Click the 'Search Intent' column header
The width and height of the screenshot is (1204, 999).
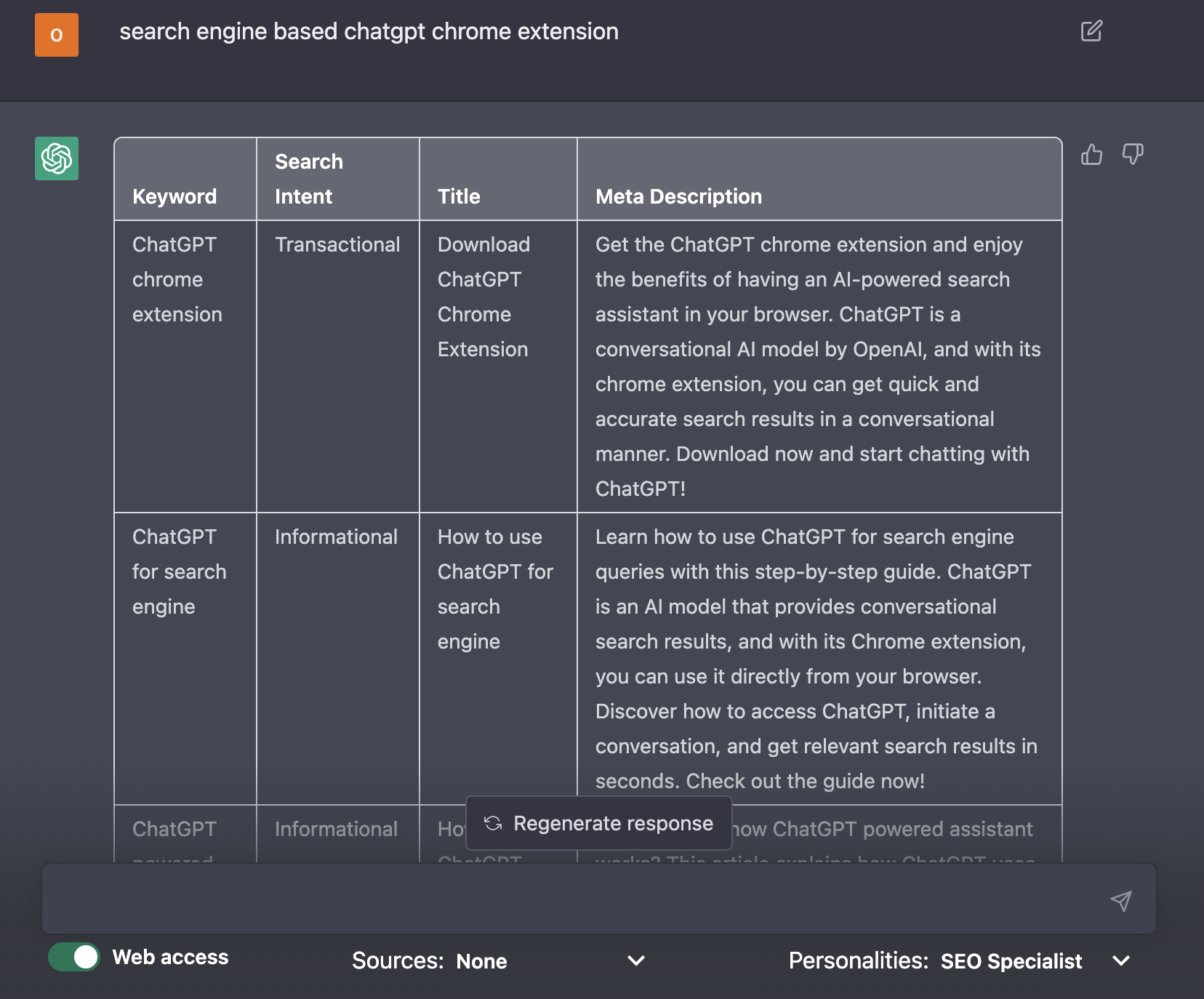pos(338,179)
